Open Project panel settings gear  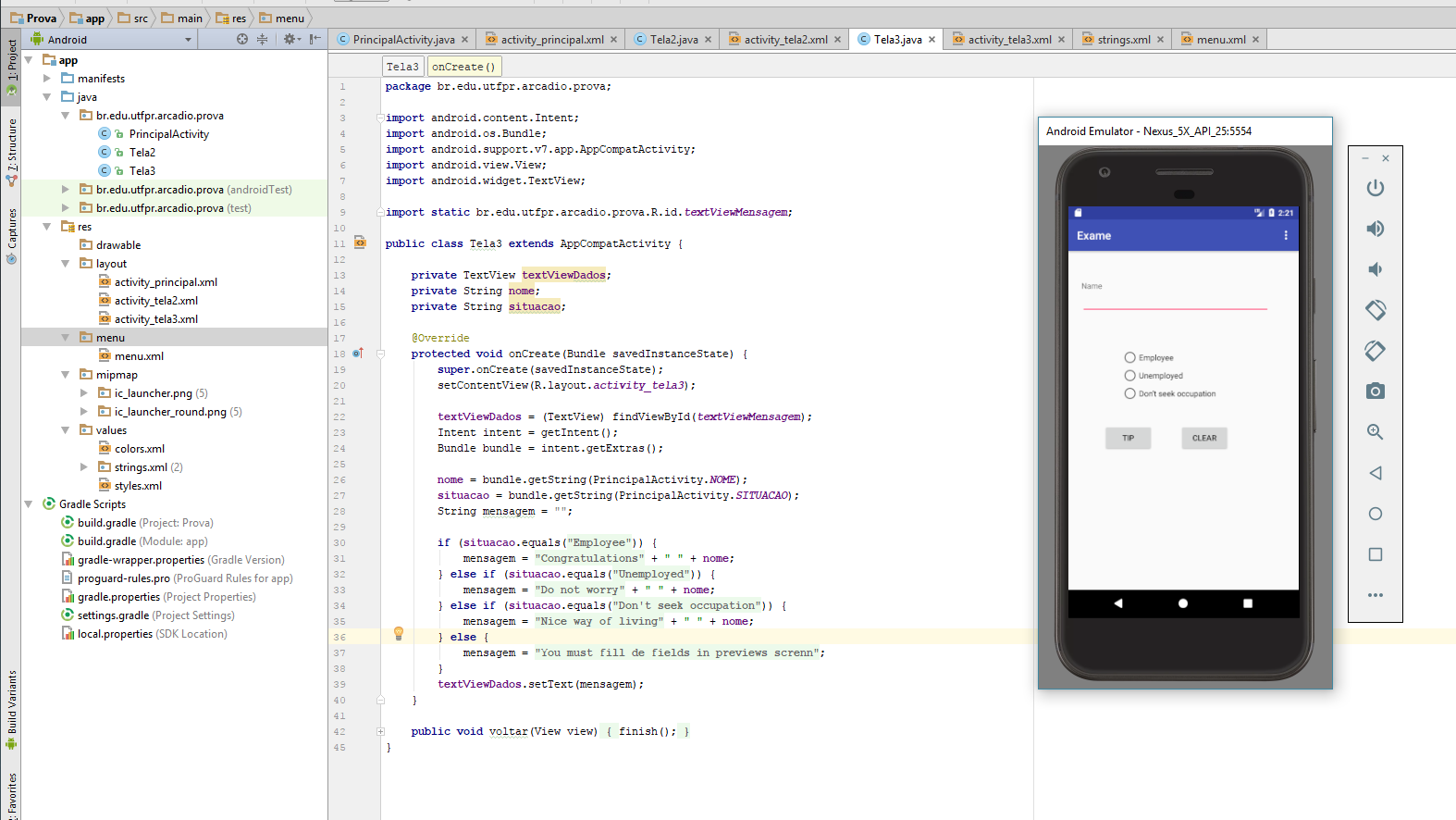(290, 39)
